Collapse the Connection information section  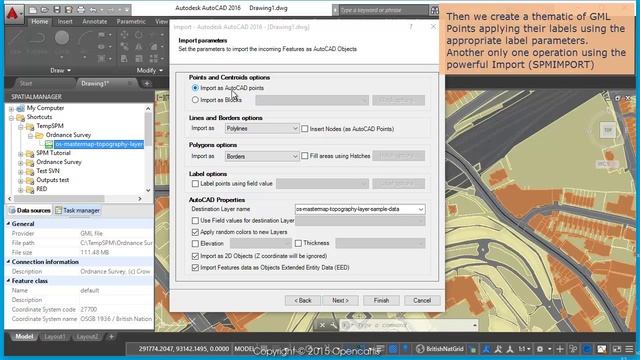9,262
